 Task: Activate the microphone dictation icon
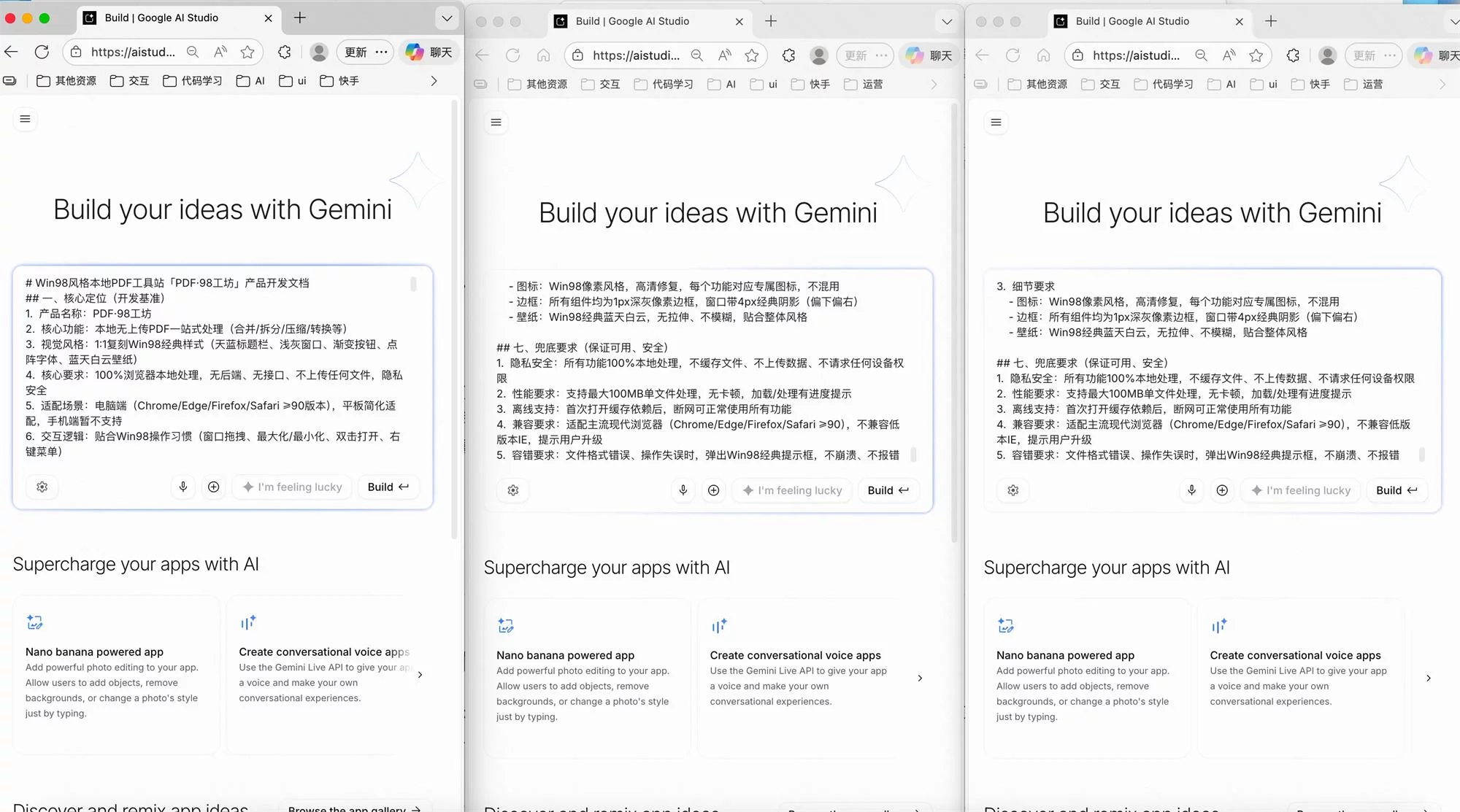click(x=183, y=487)
